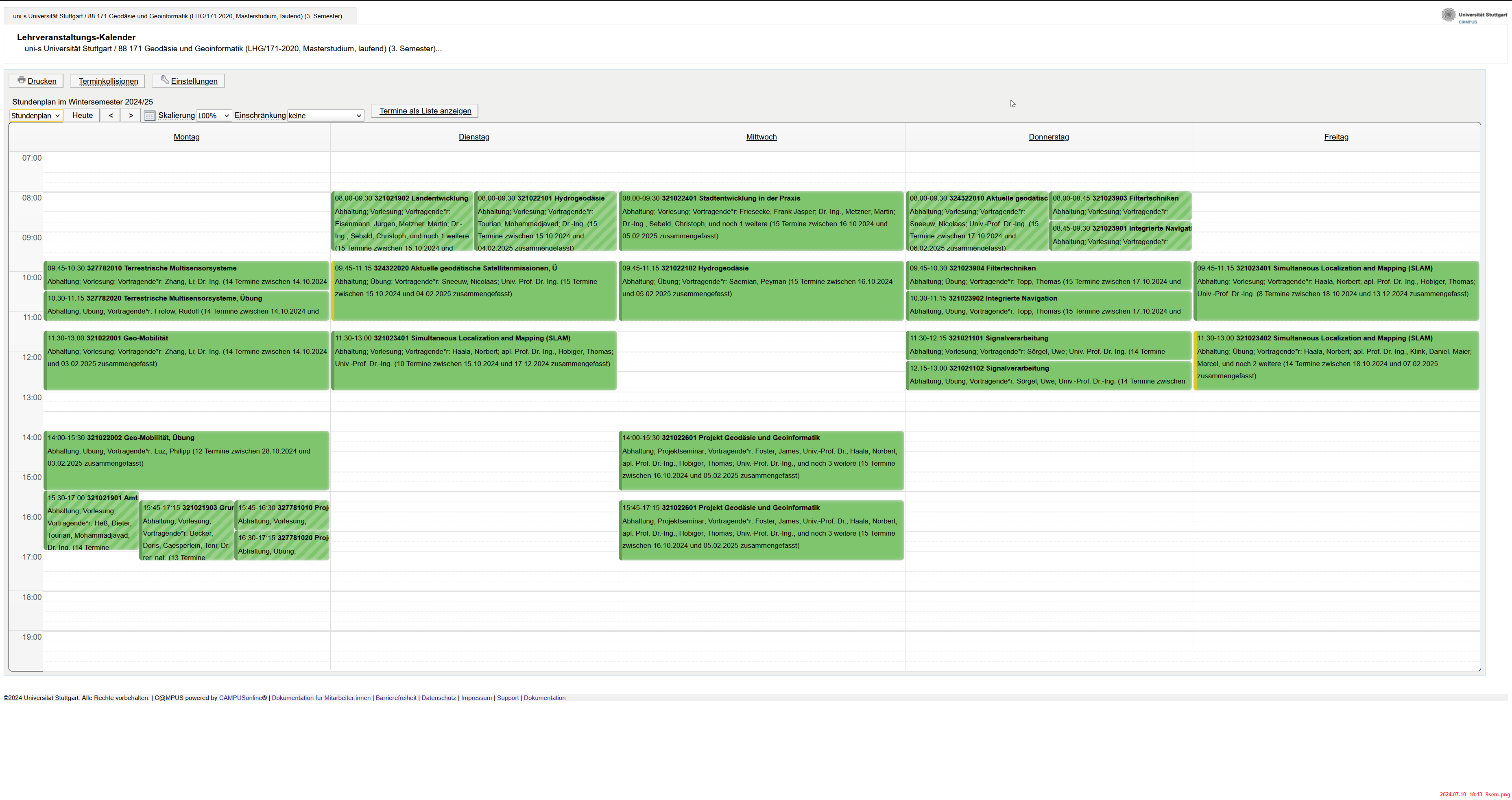Open 15:45 Projekt Geodäsie und Geoinformatik
This screenshot has height=800, width=1512.
761,530
